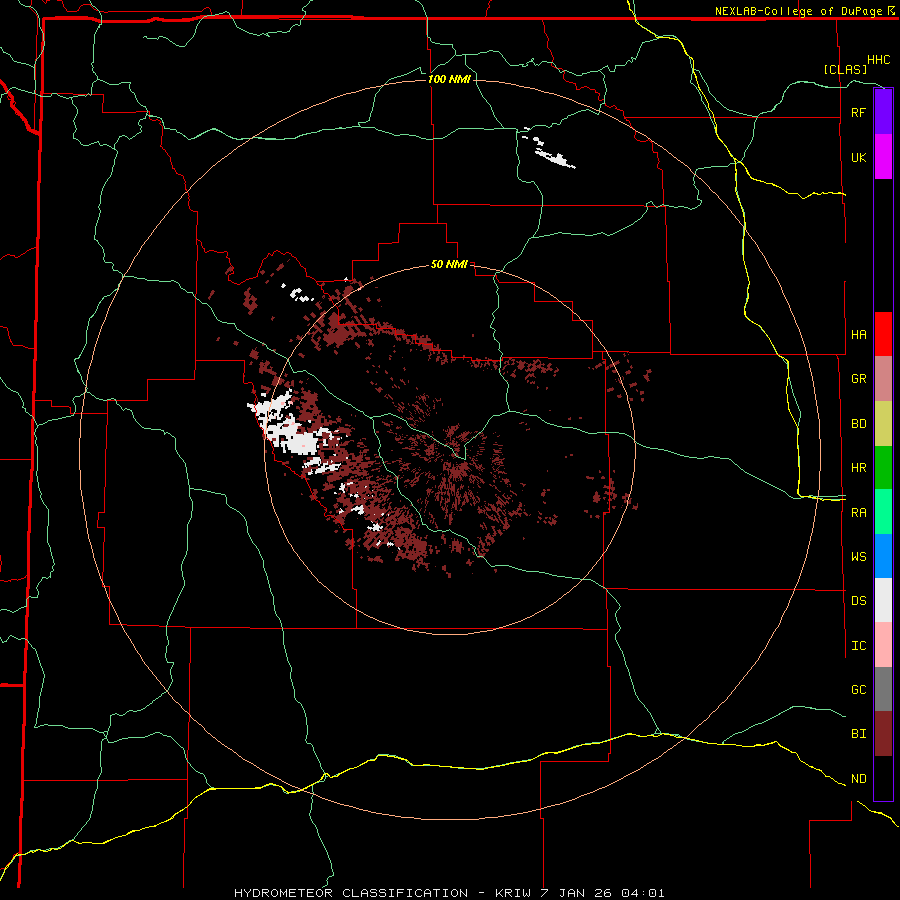Pick the RA light green legend swatch
Image resolution: width=900 pixels, height=900 pixels.
883,511
